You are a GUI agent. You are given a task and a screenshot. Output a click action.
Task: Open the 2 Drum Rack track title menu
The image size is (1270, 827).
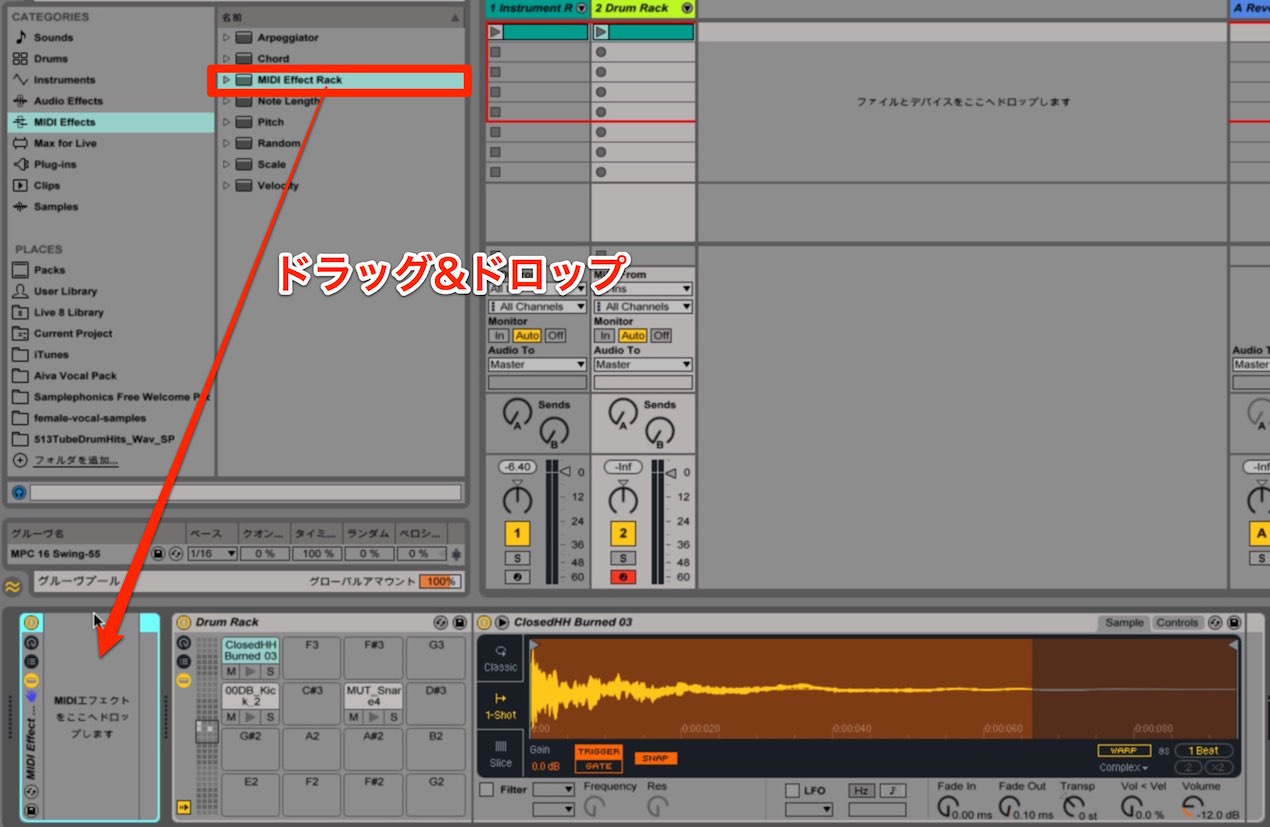[x=686, y=8]
